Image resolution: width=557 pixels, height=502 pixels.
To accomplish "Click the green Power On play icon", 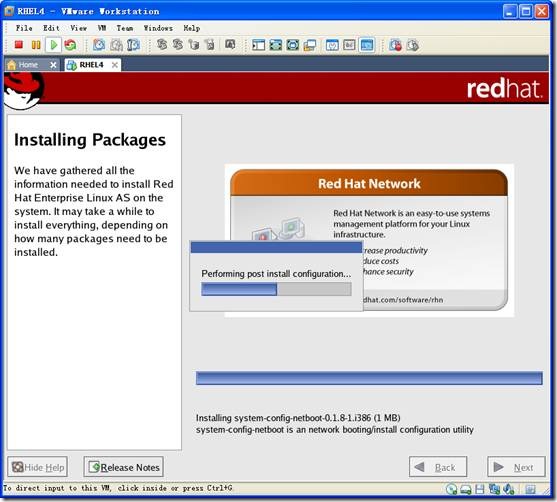I will point(54,45).
